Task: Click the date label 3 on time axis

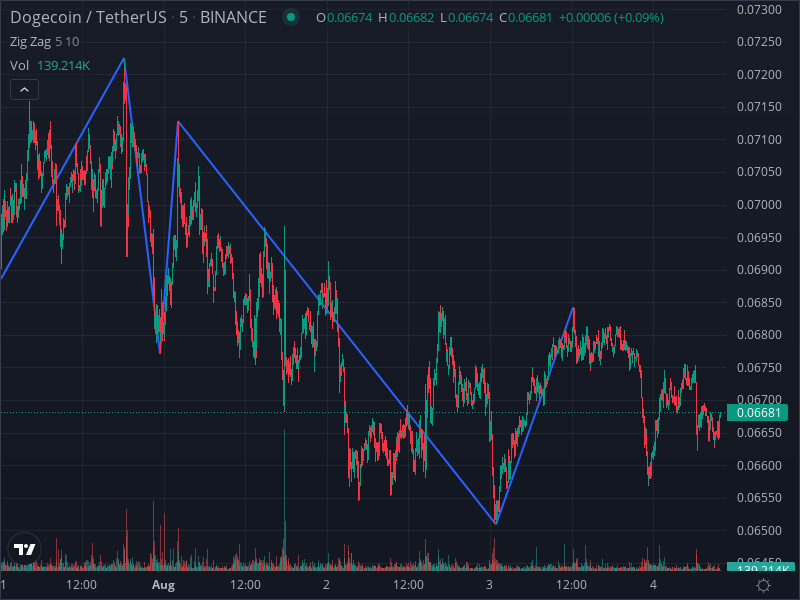Action: tap(490, 585)
